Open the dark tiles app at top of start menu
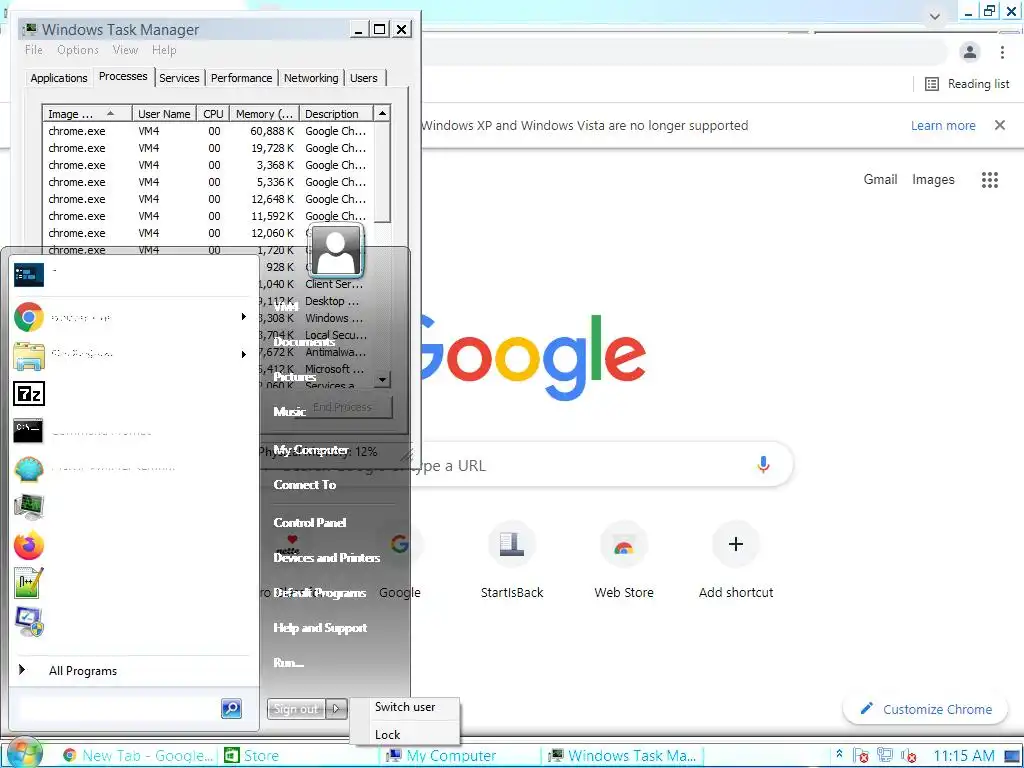This screenshot has width=1024, height=768. tap(29, 275)
